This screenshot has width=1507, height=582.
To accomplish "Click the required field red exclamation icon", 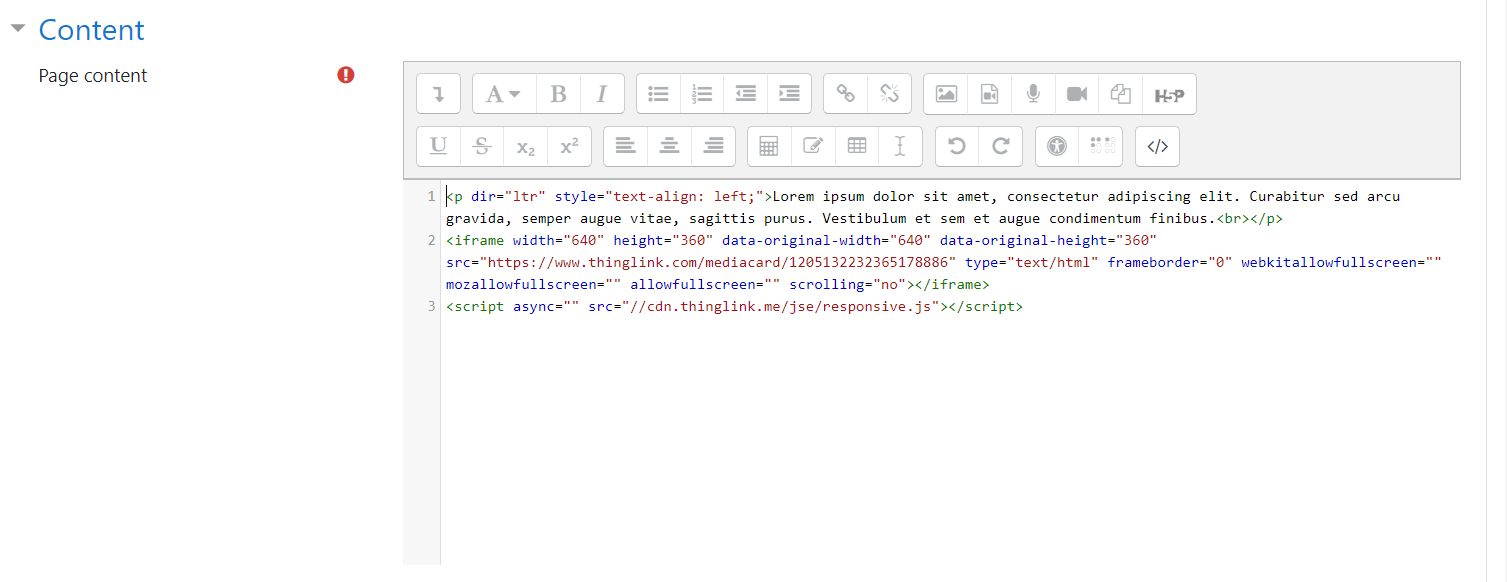I will tap(346, 75).
